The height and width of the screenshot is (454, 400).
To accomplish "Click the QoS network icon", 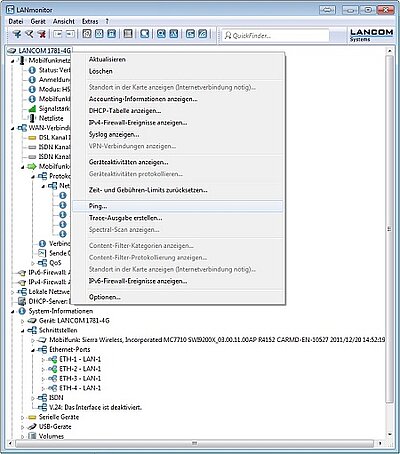I will (x=42, y=263).
